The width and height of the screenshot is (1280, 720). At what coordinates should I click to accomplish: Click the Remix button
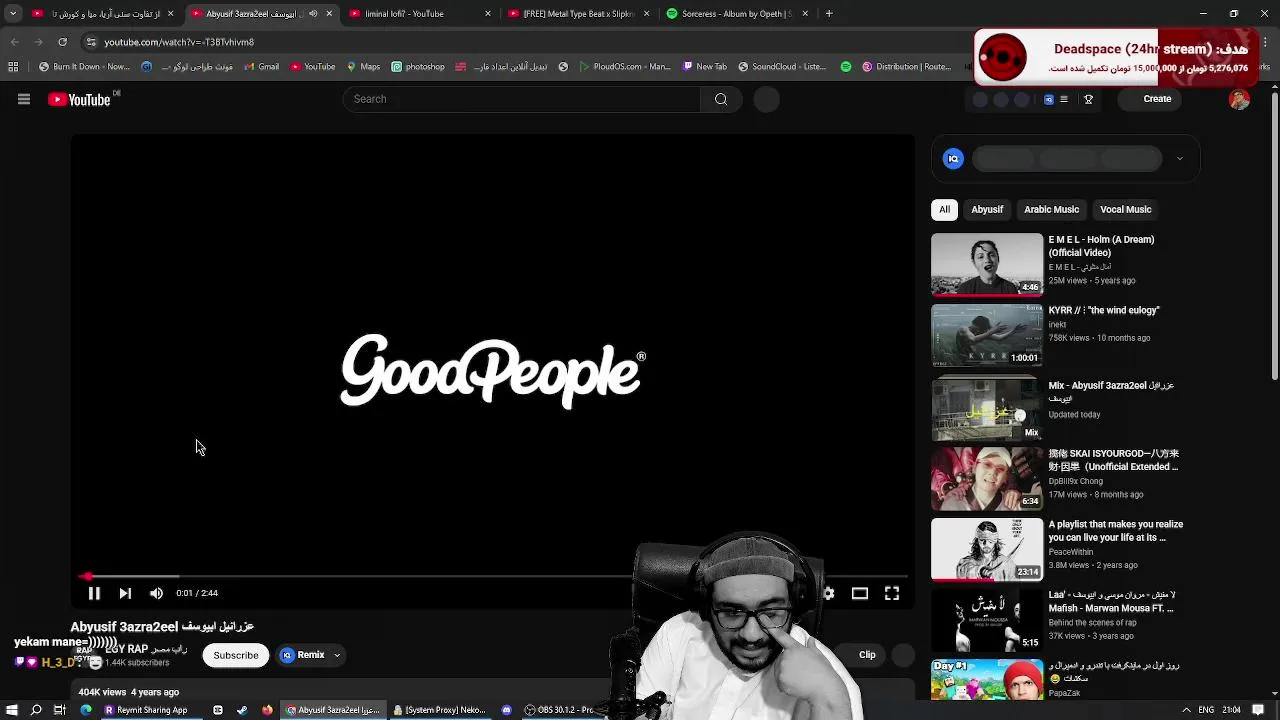coord(303,655)
